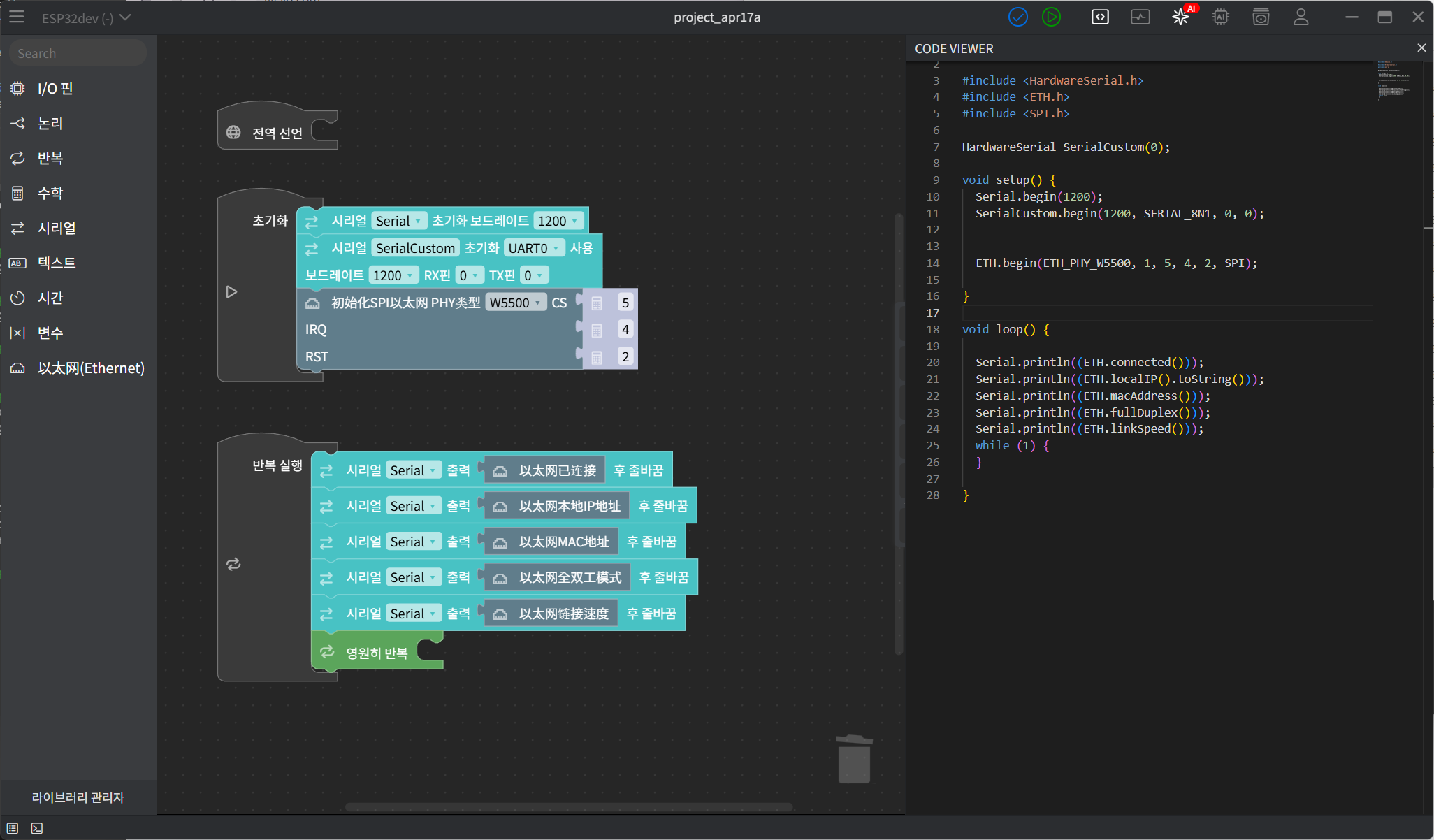
Task: Select the I/O 핀 category
Action: point(78,88)
